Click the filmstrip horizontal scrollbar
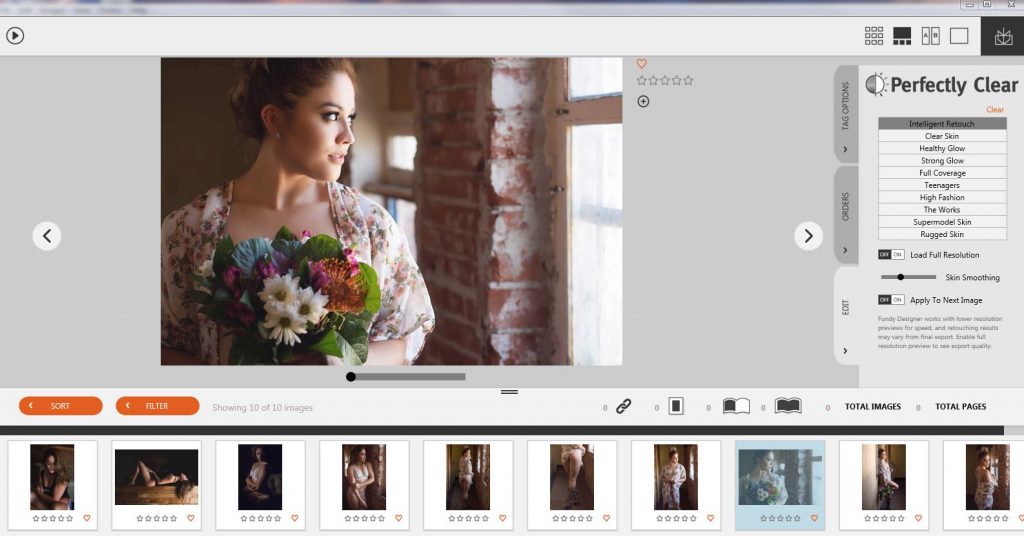The width and height of the screenshot is (1024, 536). (502, 430)
